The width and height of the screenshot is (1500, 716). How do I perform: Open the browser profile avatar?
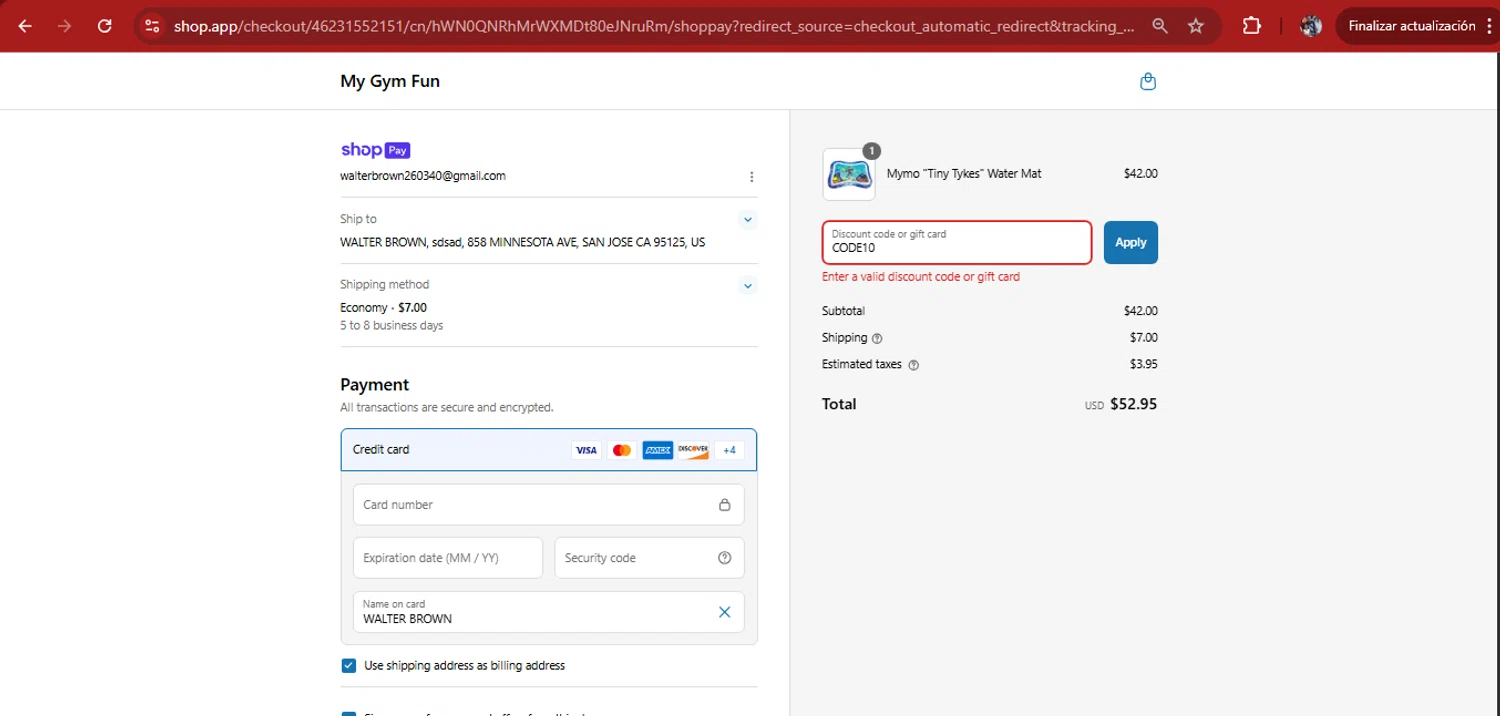tap(1311, 26)
